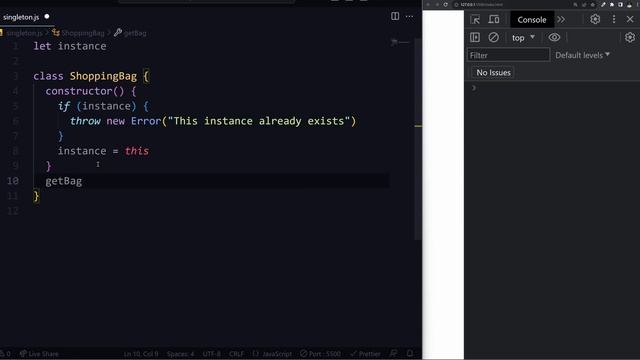
Task: Open console settings gear on filter row
Action: pyautogui.click(x=630, y=38)
